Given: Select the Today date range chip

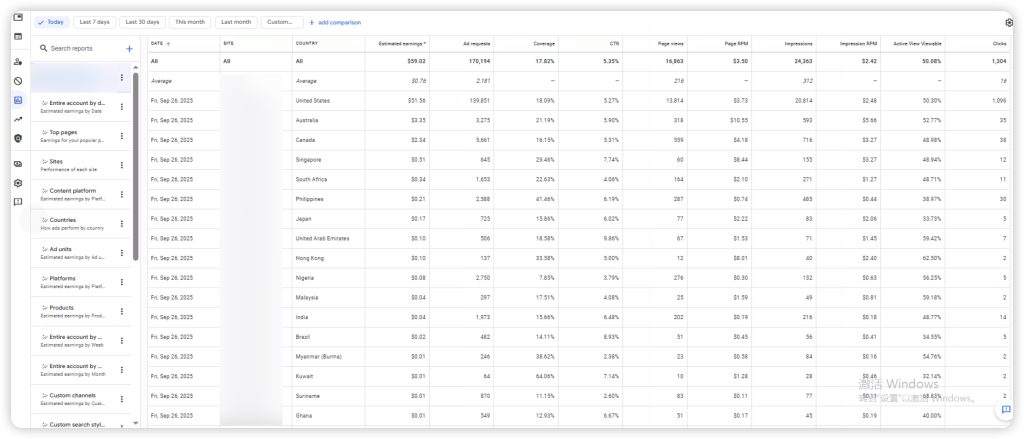Looking at the screenshot, I should [52, 22].
